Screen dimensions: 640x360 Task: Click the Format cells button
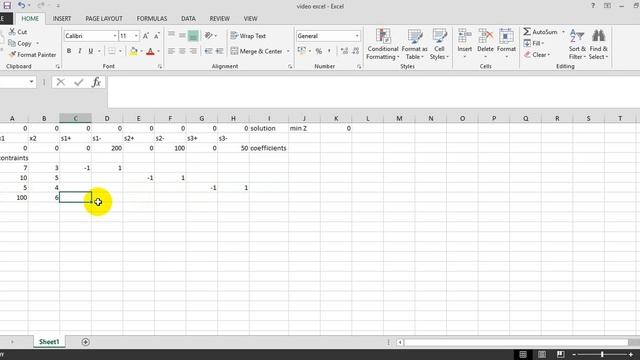(506, 44)
